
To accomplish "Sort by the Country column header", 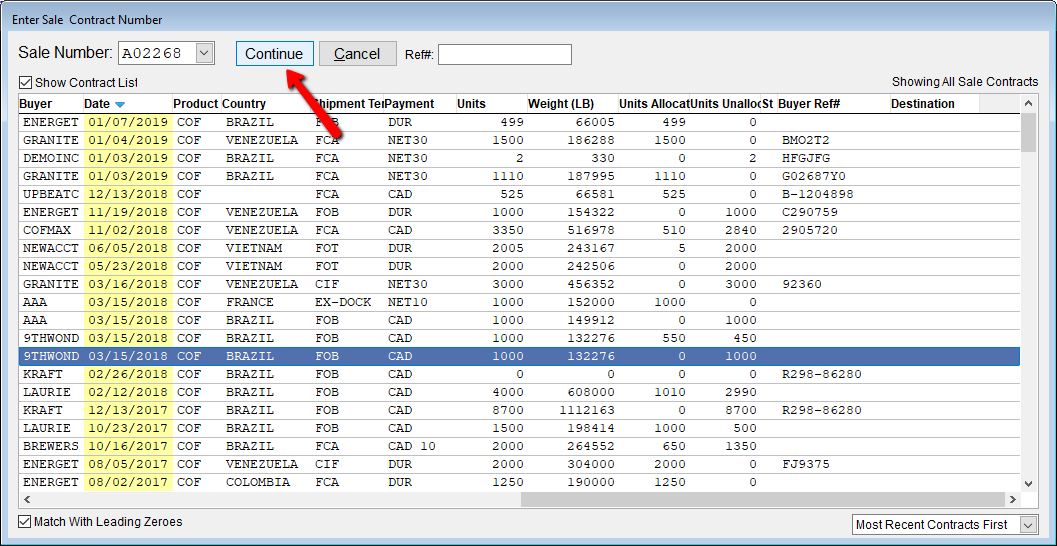I will (266, 104).
